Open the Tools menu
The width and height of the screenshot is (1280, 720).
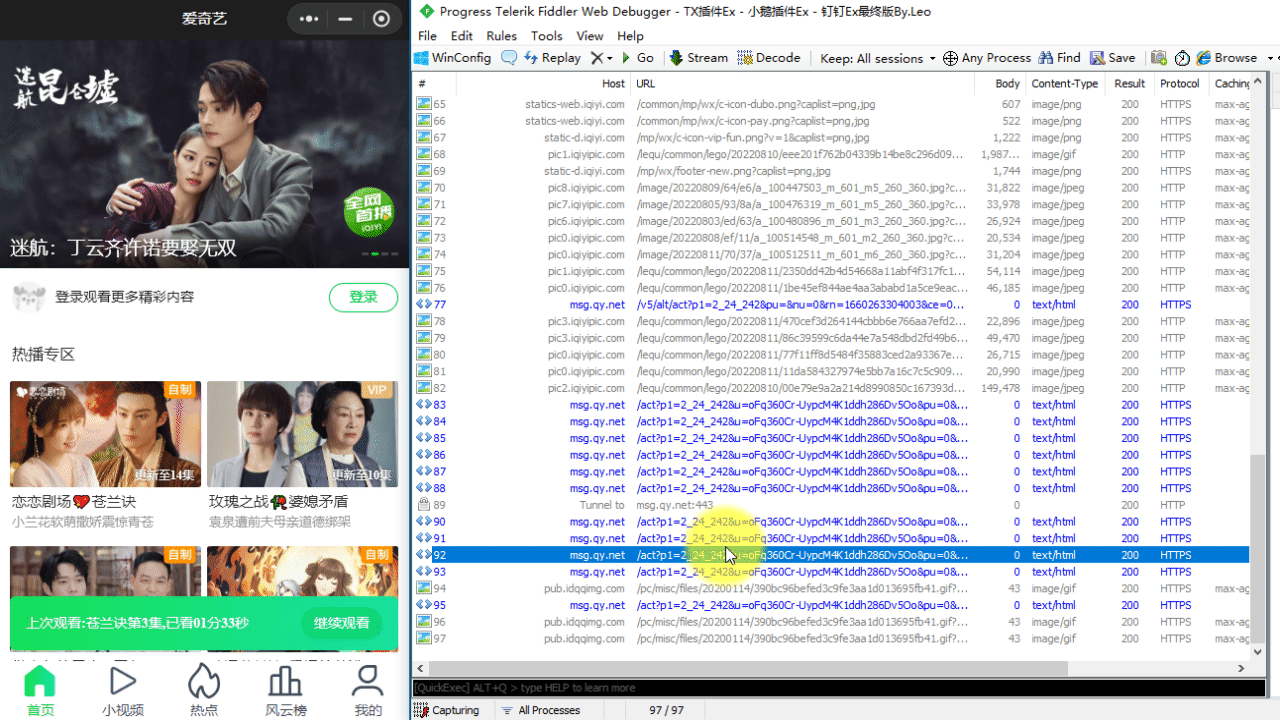pos(547,36)
